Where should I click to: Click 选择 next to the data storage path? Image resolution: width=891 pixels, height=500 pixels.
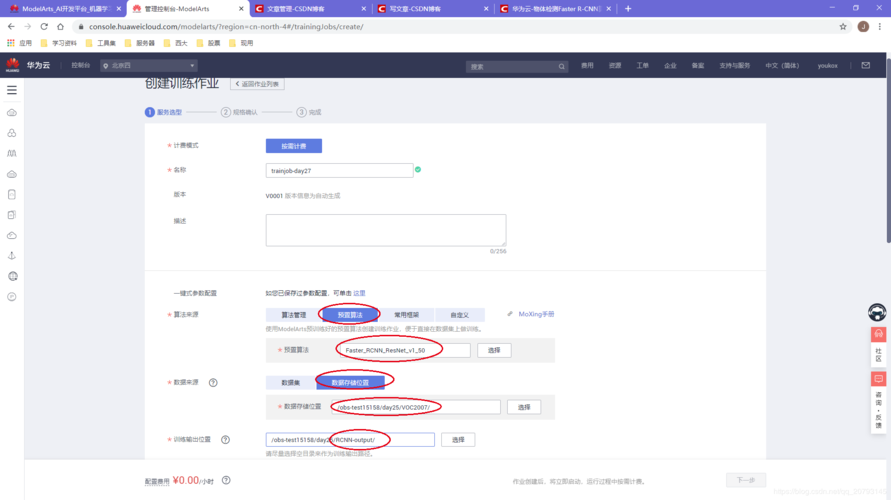[524, 407]
